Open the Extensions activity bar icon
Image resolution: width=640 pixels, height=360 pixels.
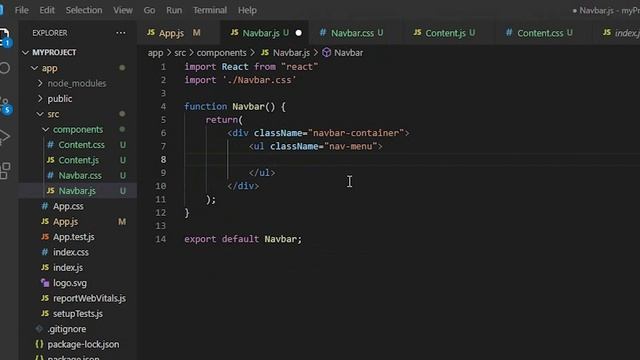click(4, 171)
